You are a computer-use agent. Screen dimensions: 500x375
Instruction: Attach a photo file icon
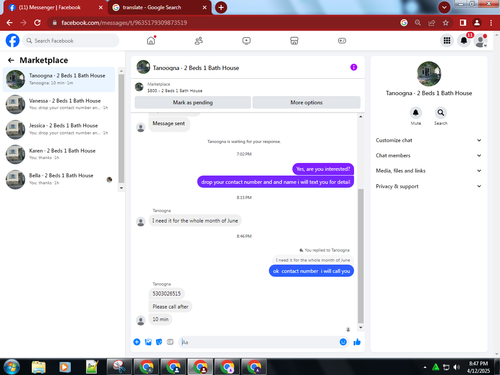point(148,342)
